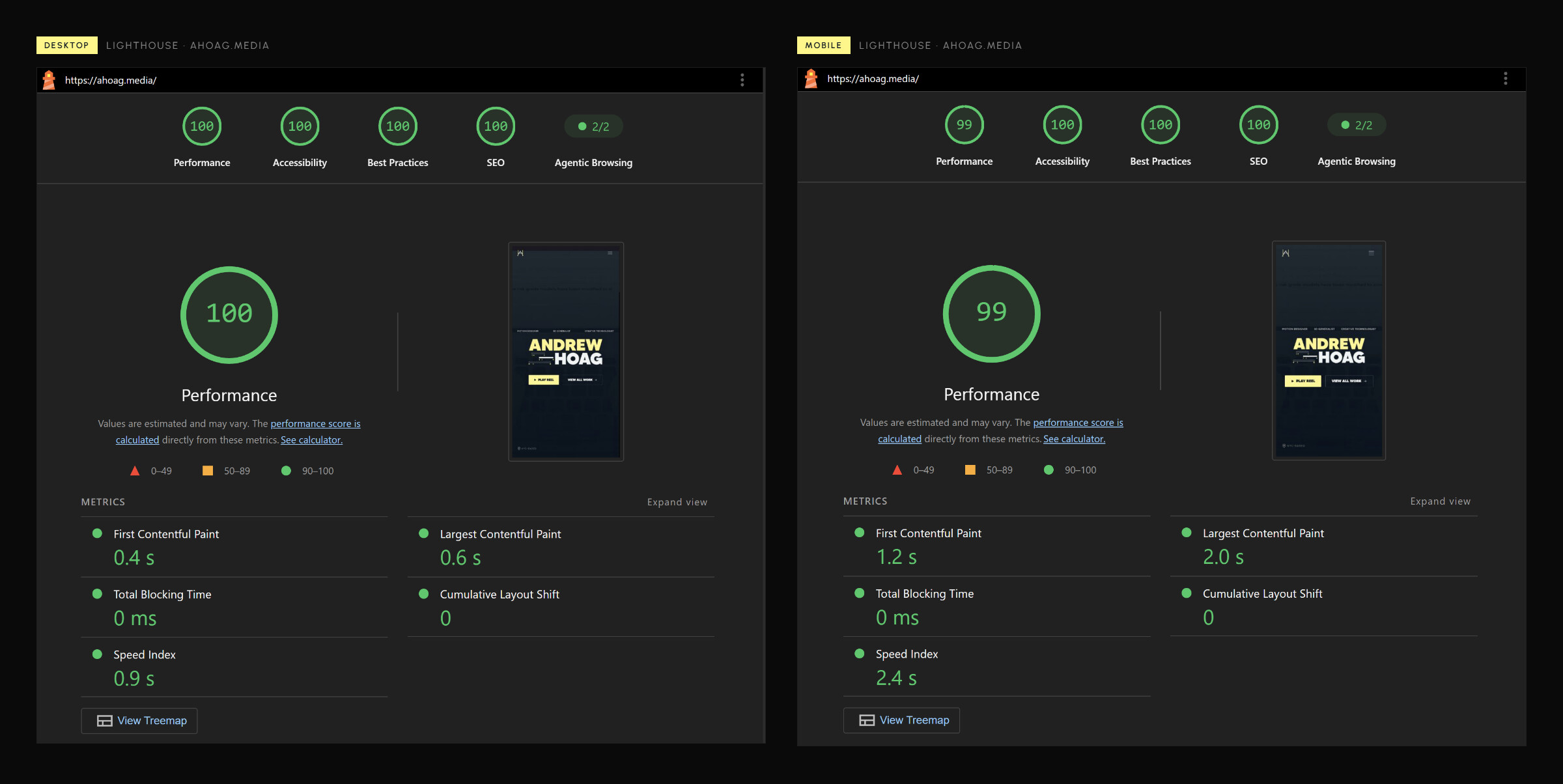Click Desktop Cumulative Layout Shift metric row
The width and height of the screenshot is (1563, 784).
(x=561, y=607)
